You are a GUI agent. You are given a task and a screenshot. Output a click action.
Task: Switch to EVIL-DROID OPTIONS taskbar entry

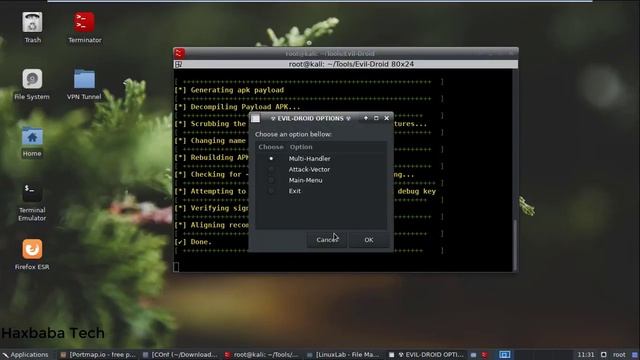(426, 355)
